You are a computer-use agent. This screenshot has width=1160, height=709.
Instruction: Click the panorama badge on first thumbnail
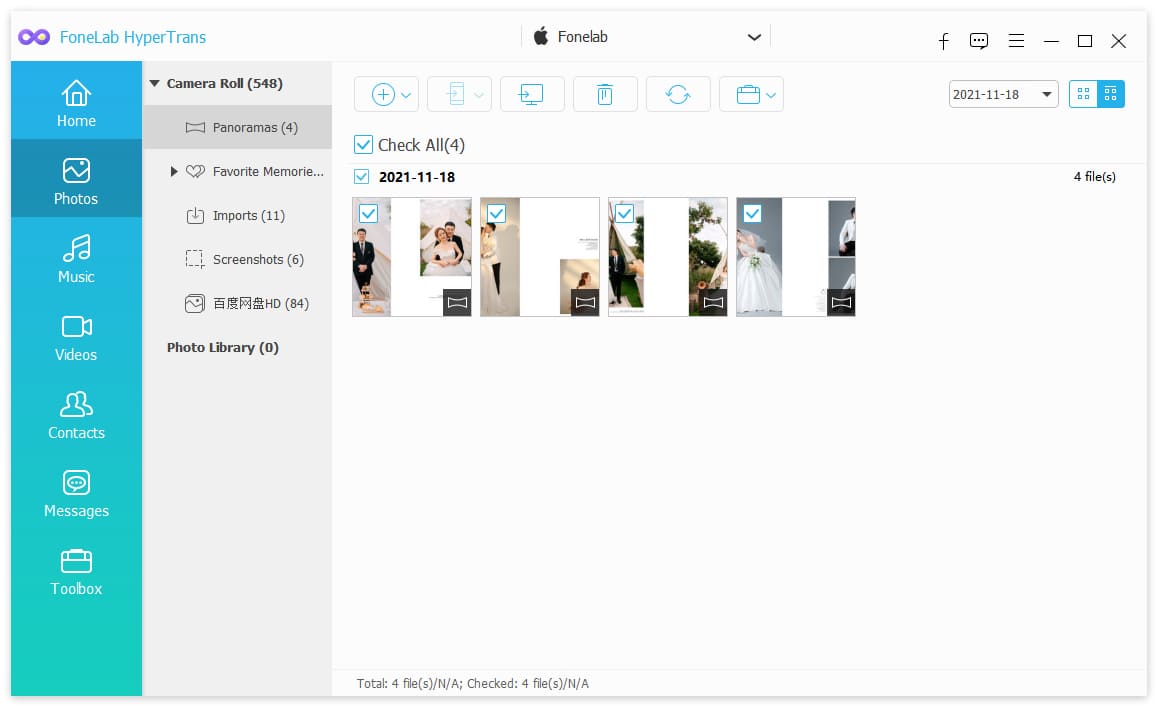[x=457, y=302]
